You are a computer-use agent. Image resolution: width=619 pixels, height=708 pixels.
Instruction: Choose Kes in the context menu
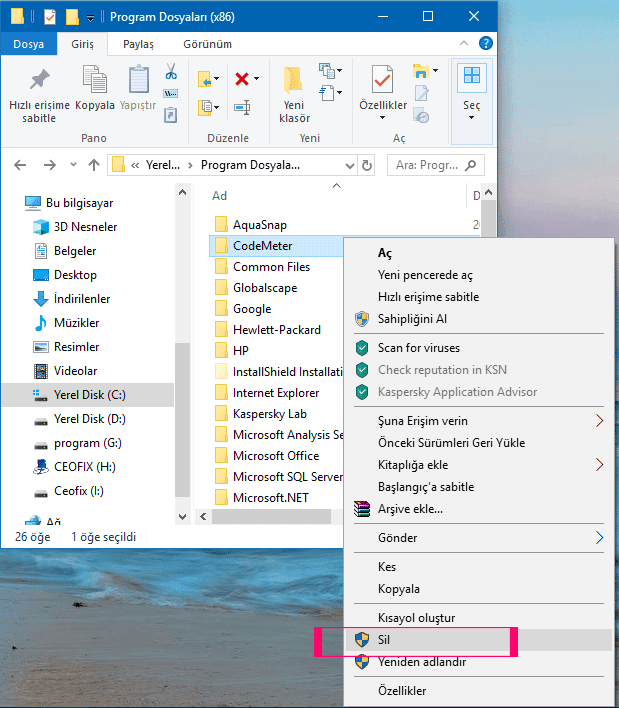coord(479,567)
